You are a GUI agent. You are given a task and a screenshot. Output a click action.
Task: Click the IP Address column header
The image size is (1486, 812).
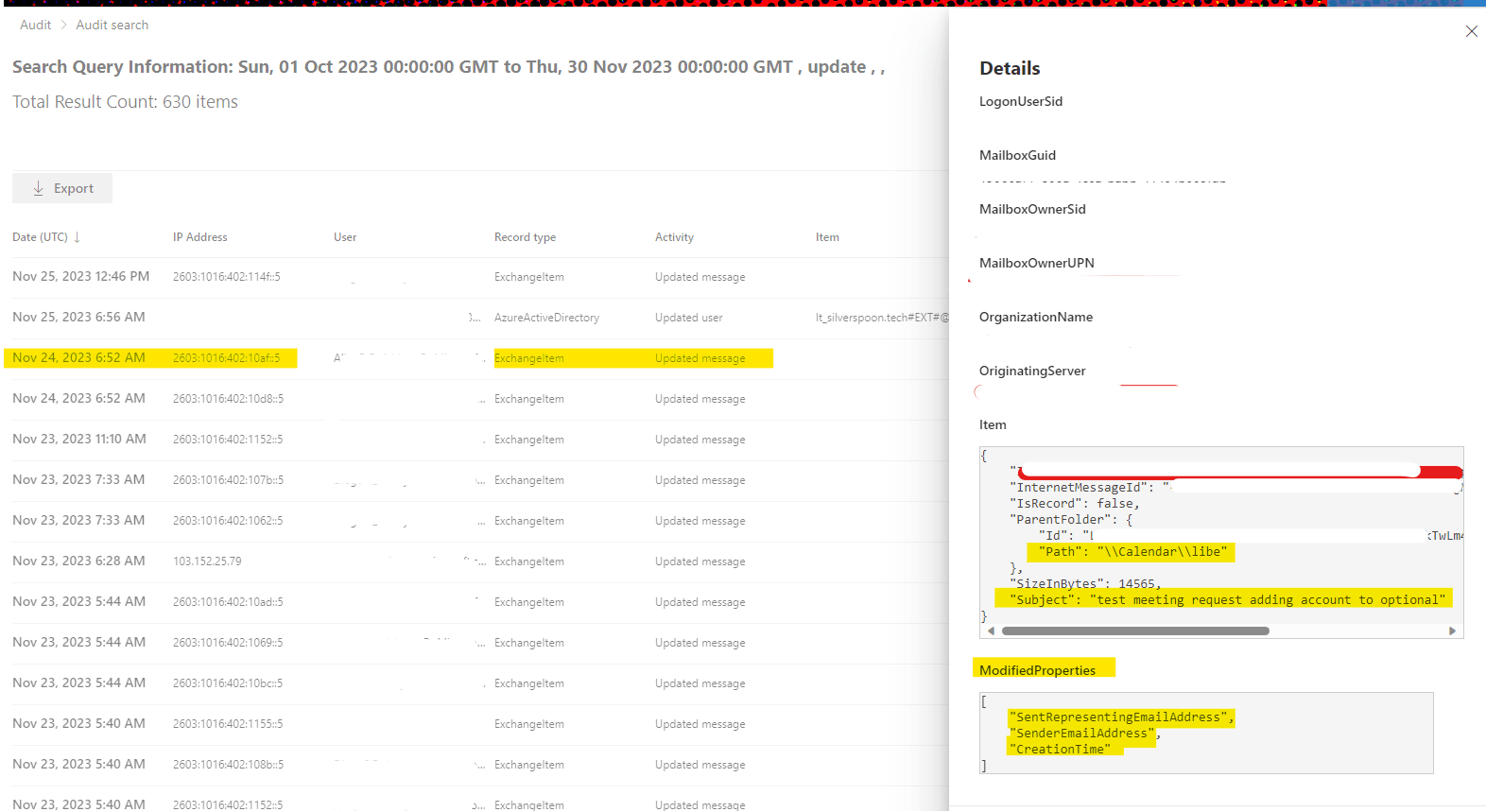200,237
